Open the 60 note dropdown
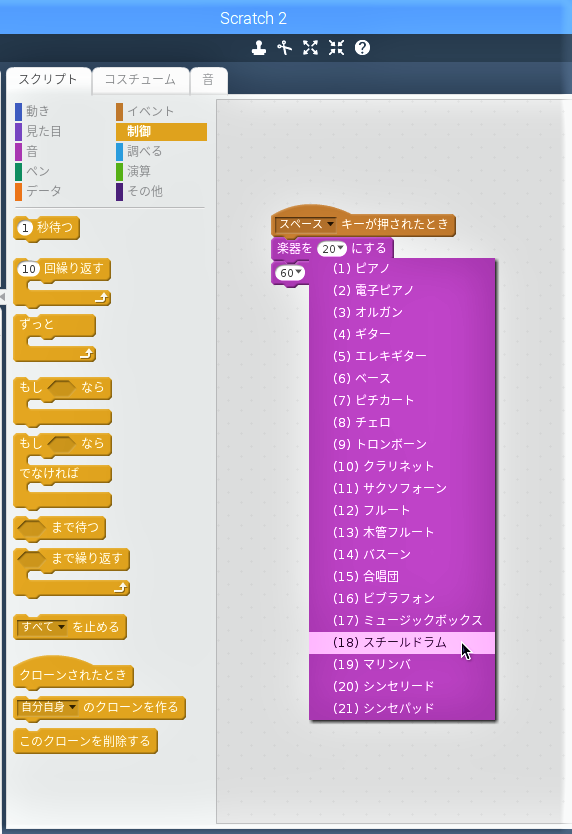Viewport: 572px width, 834px height. 290,273
